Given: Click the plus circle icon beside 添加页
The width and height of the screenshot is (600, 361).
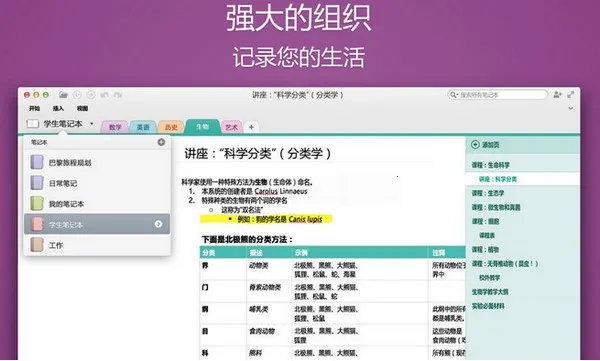Looking at the screenshot, I should (475, 144).
